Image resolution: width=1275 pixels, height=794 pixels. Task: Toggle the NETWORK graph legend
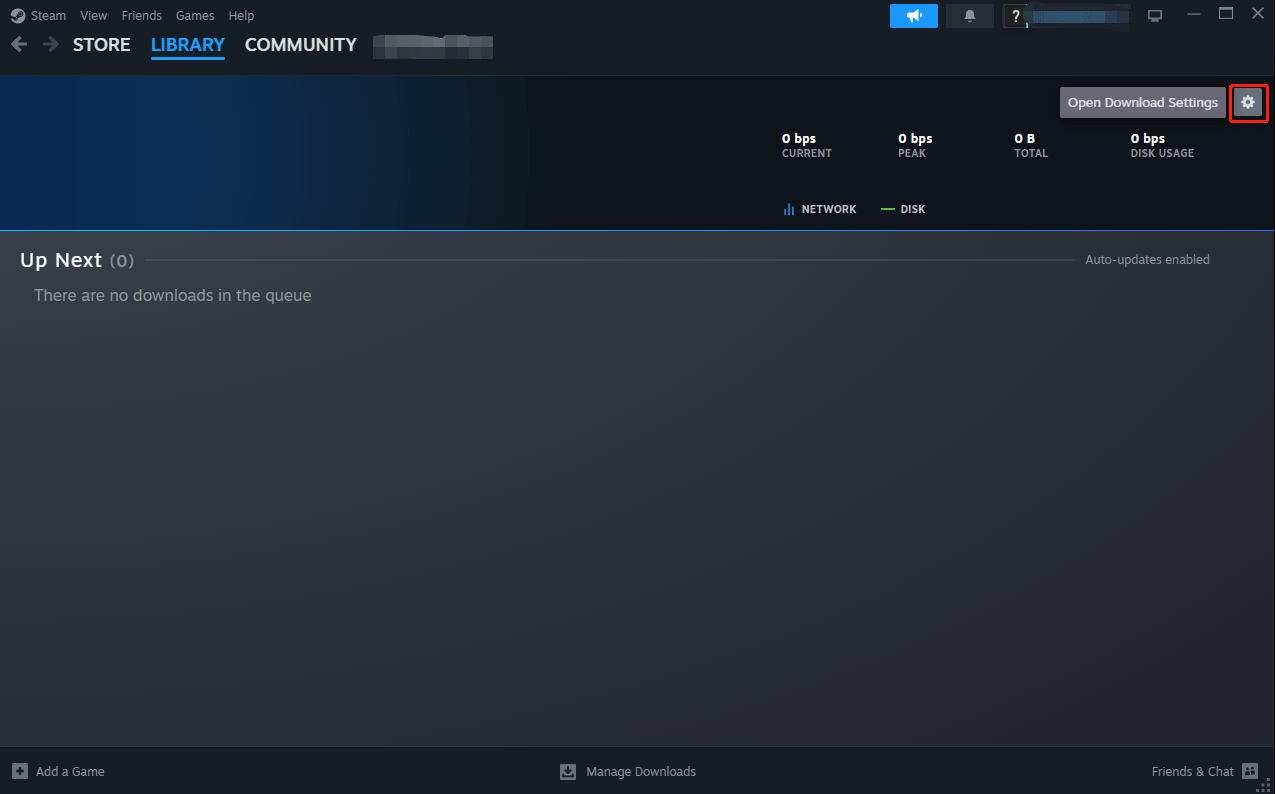[x=820, y=209]
